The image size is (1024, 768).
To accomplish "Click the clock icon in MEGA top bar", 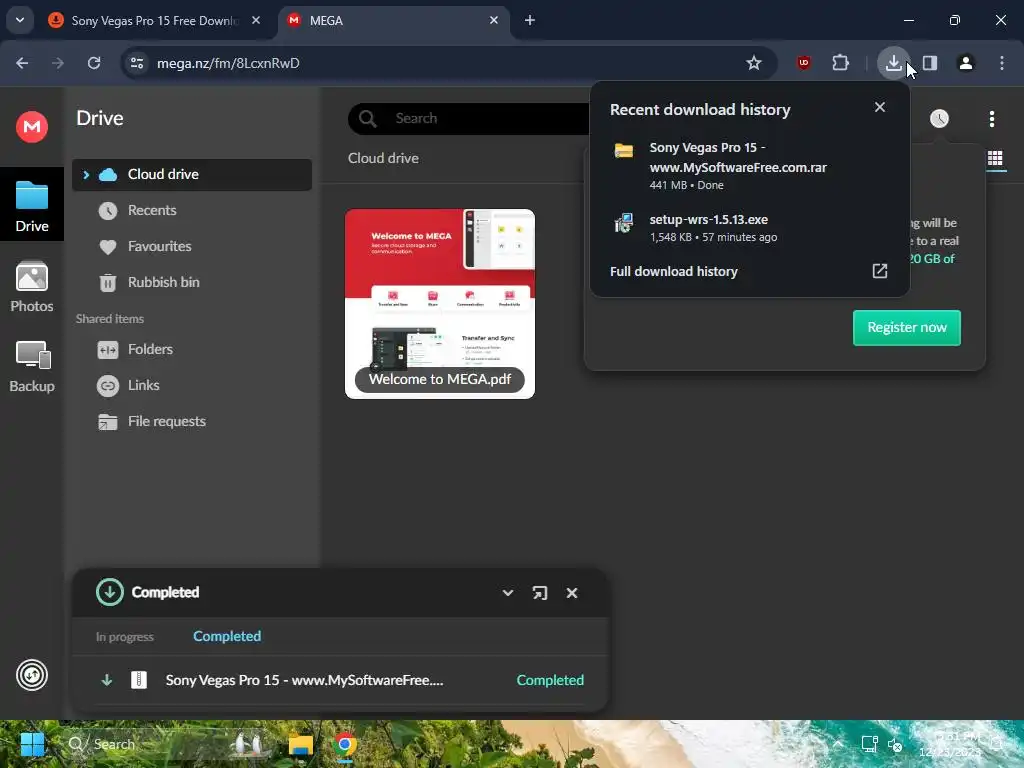I will point(939,118).
